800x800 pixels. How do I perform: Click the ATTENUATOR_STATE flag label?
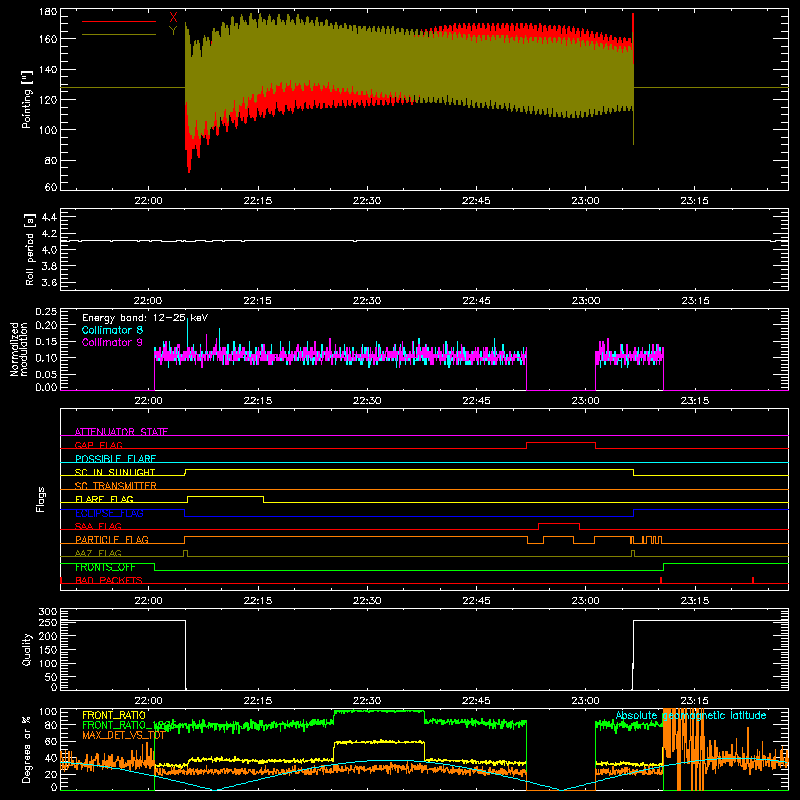coord(121,432)
